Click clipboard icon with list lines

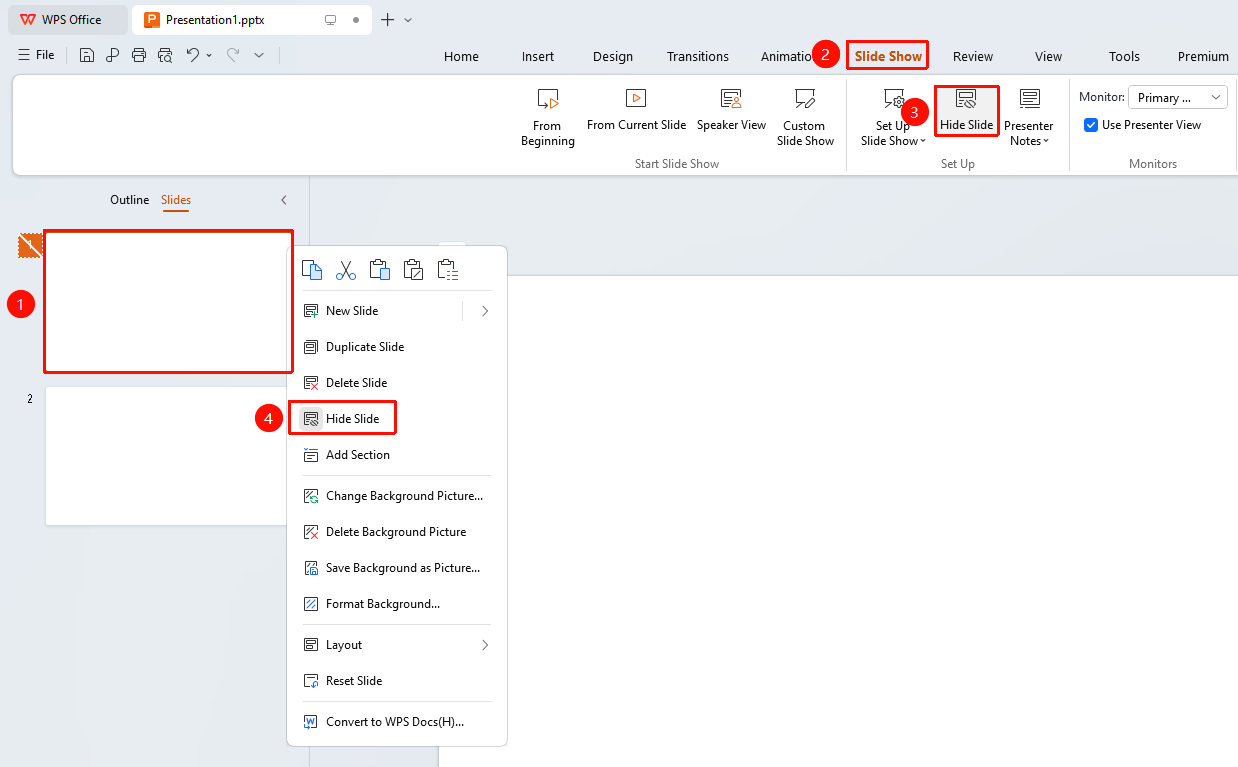click(447, 269)
